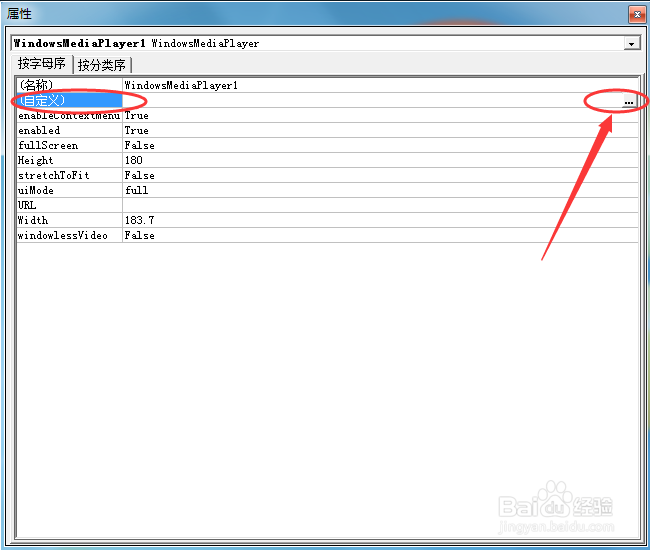
Task: Switch to the 按分类序 tab
Action: (x=102, y=65)
